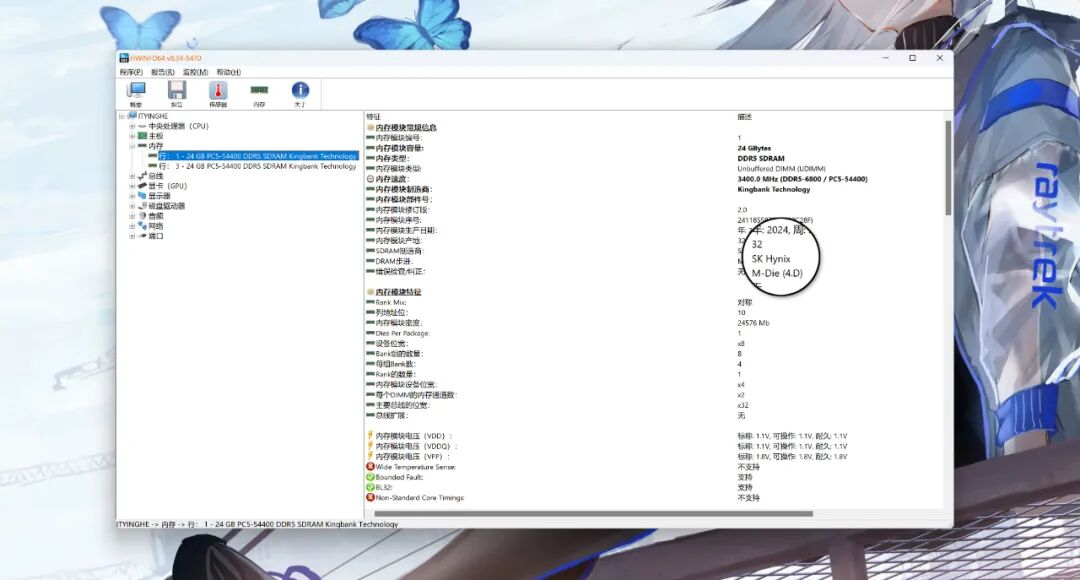The height and width of the screenshot is (580, 1080).
Task: Click the clock icon beside 内存速度
Action: click(371, 179)
